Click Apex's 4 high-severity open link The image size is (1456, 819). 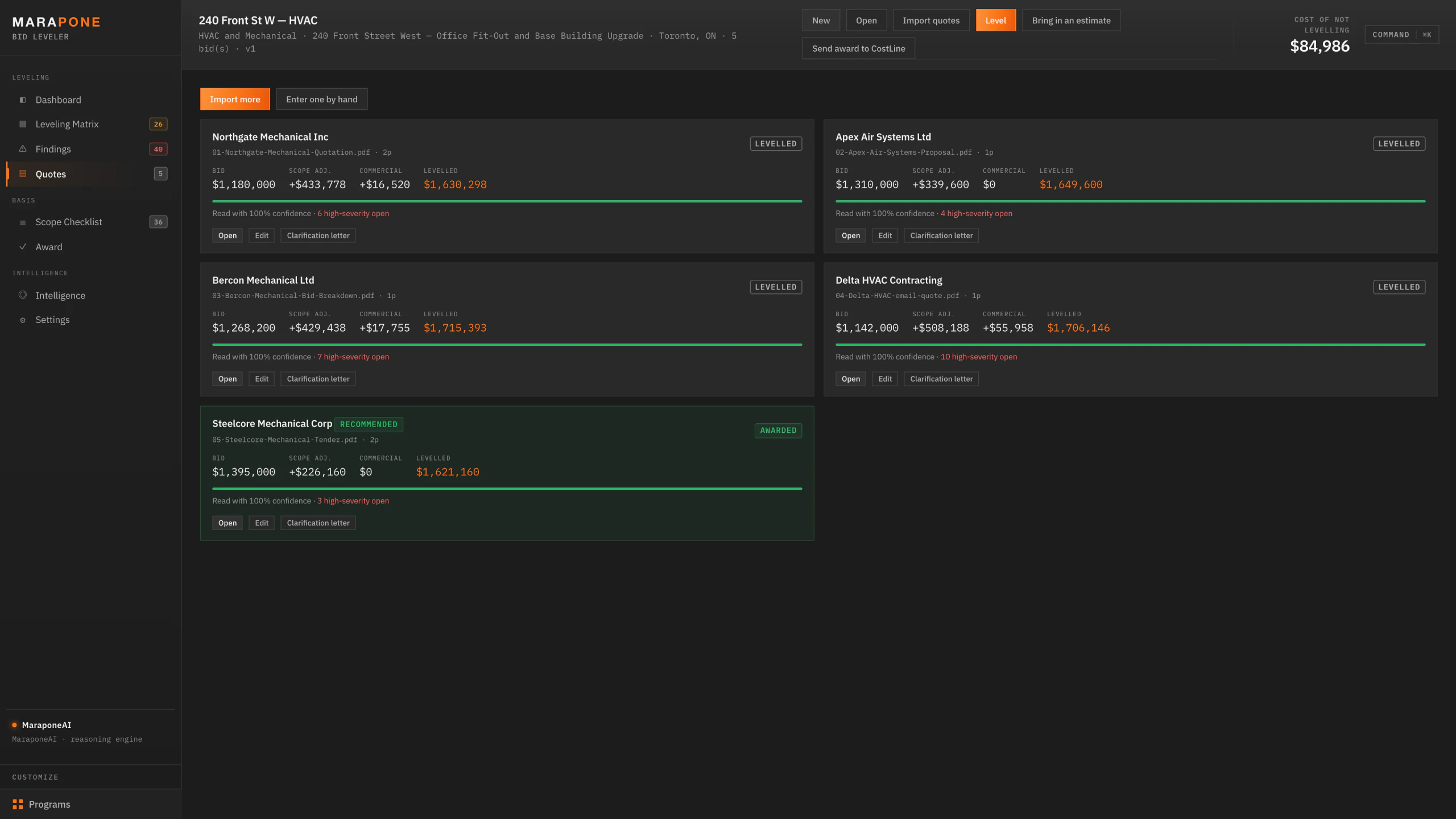pos(977,213)
